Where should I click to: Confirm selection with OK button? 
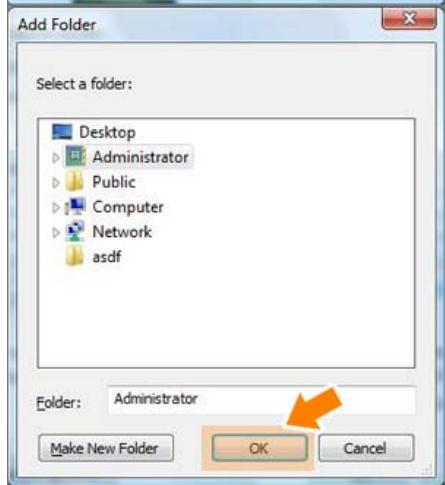pyautogui.click(x=259, y=448)
